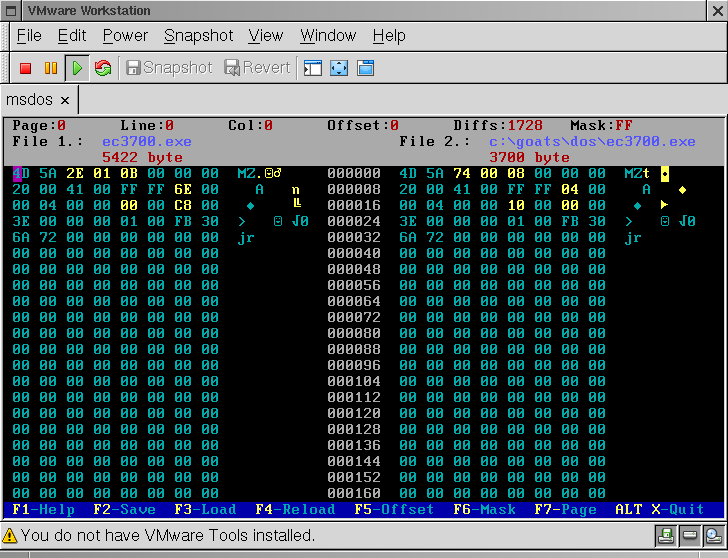Open the View menu

[x=266, y=36]
